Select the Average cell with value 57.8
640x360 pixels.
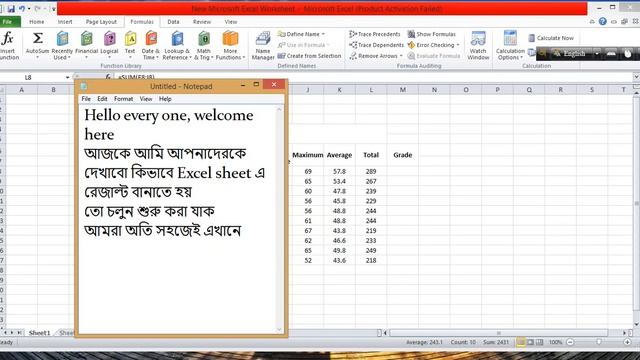(339, 171)
